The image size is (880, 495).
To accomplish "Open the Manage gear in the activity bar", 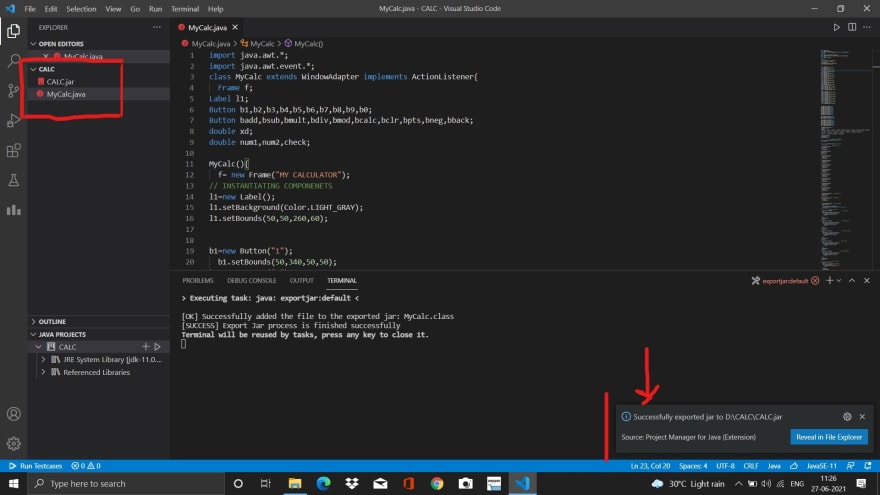I will pyautogui.click(x=13, y=443).
